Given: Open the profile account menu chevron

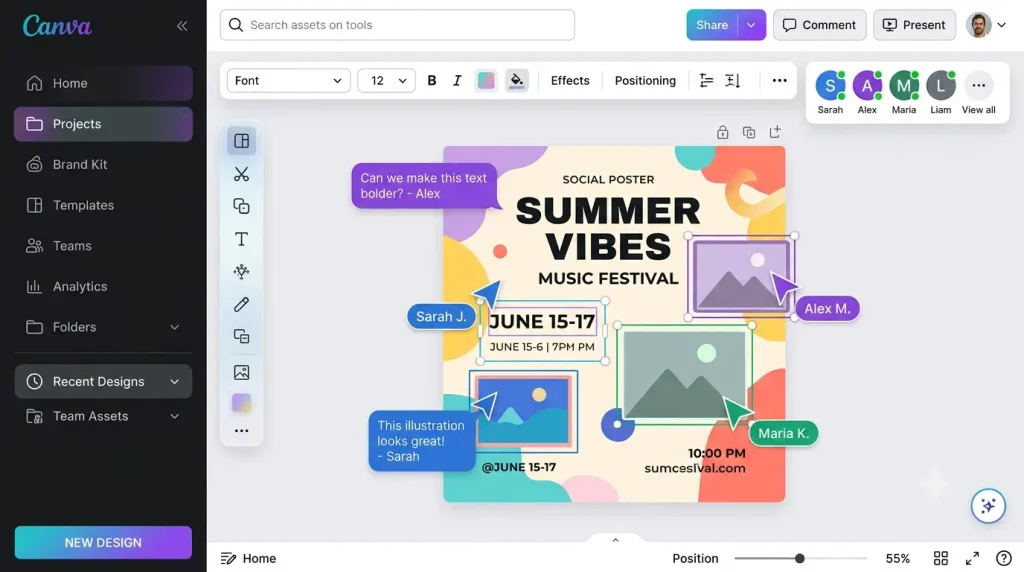Looking at the screenshot, I should coord(1002,25).
